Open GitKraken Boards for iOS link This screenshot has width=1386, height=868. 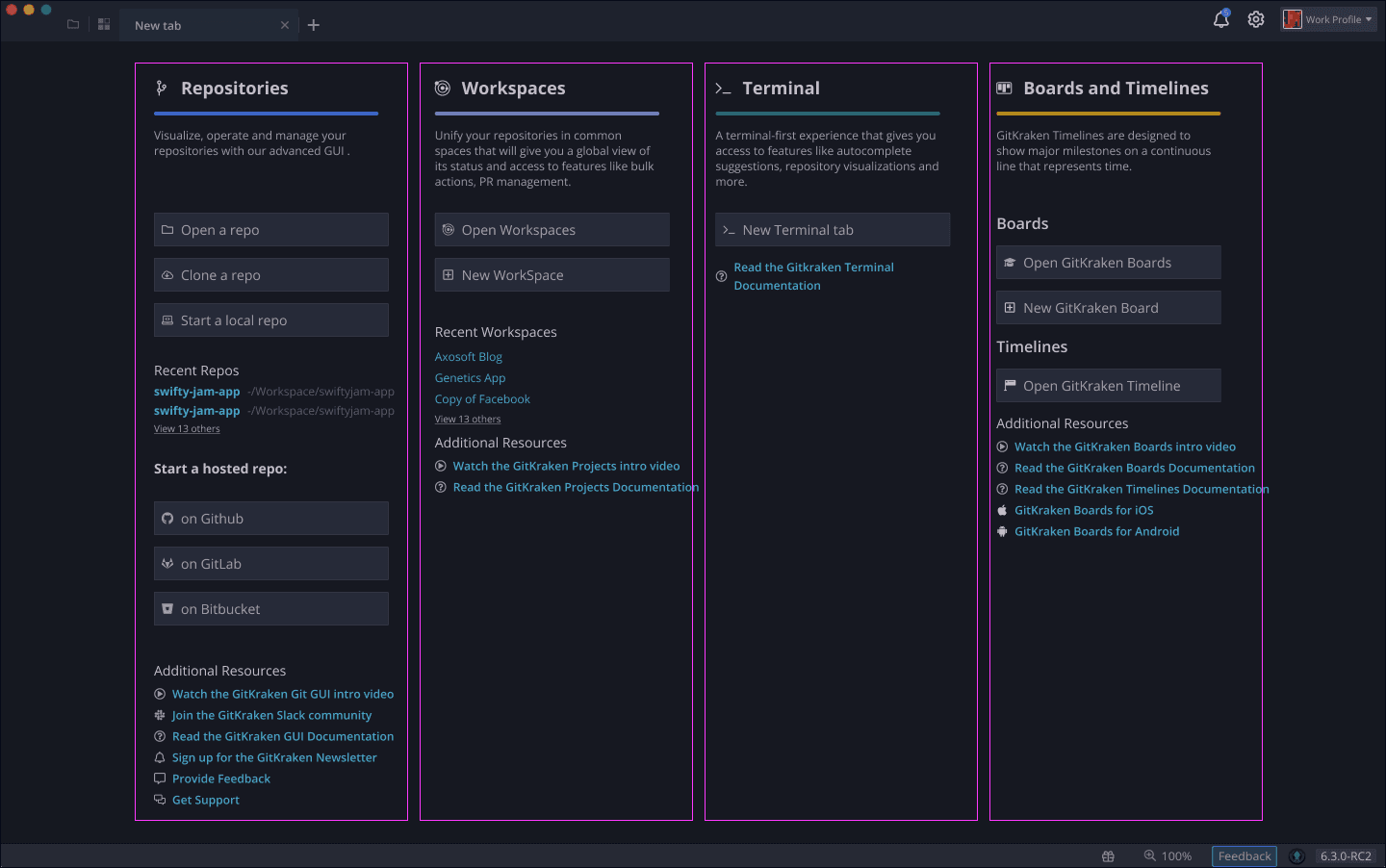(1084, 510)
